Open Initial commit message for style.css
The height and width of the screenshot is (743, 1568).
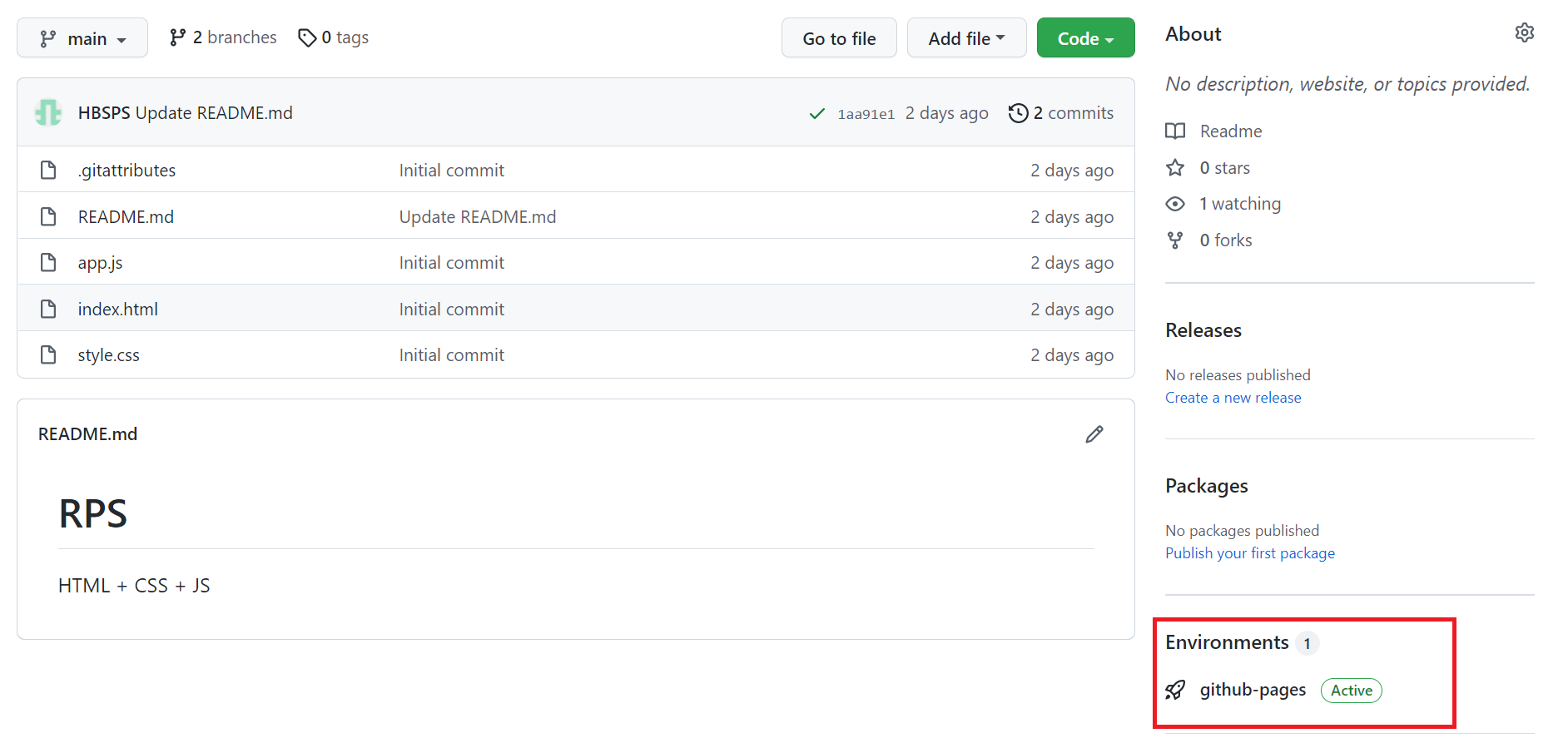[x=451, y=355]
